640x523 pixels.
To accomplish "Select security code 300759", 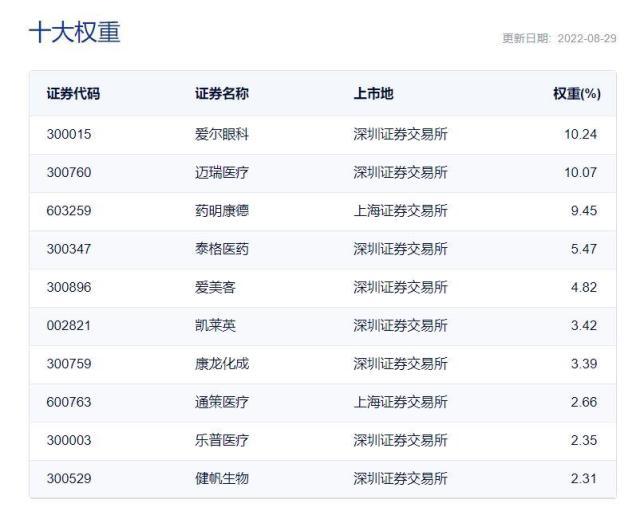I will pyautogui.click(x=69, y=364).
